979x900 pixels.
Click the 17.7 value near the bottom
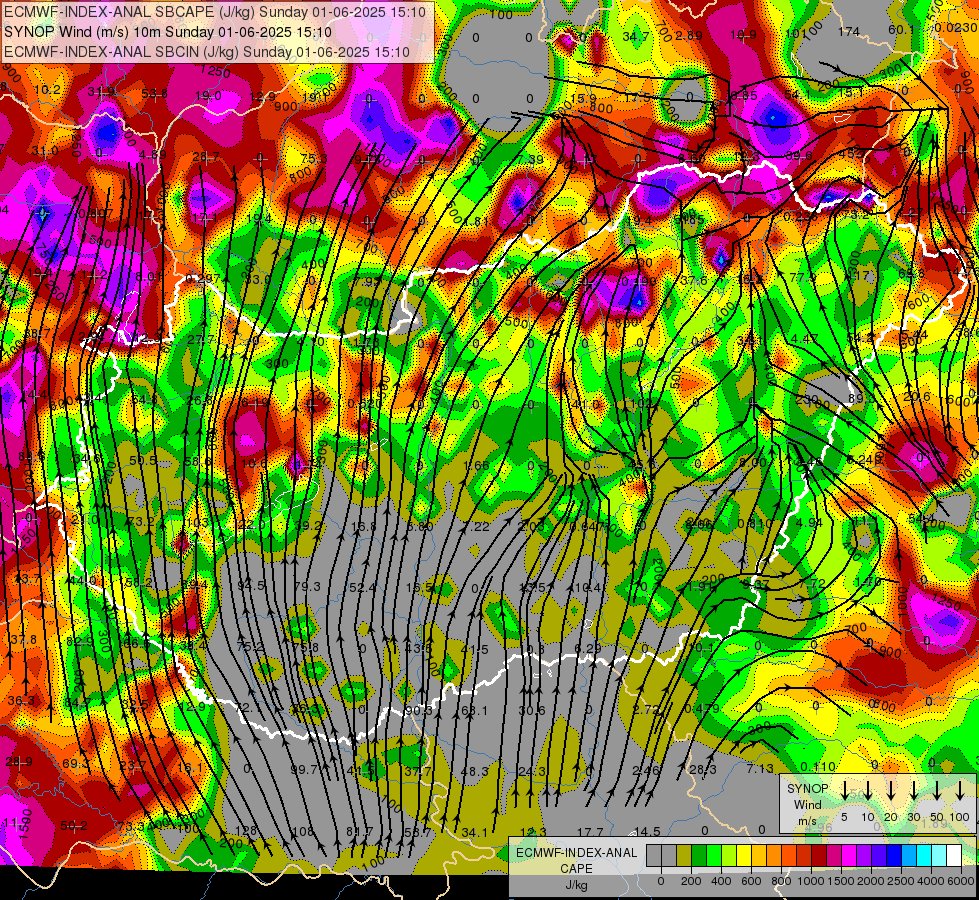click(x=590, y=831)
